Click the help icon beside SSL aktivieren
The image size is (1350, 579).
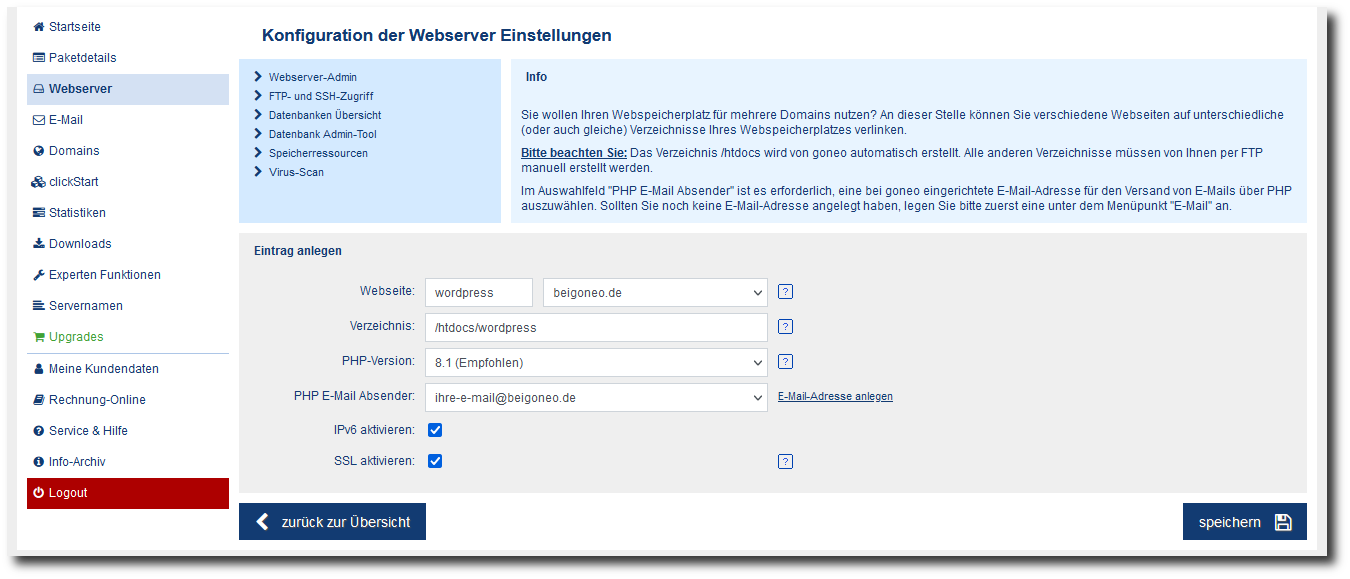pos(785,461)
